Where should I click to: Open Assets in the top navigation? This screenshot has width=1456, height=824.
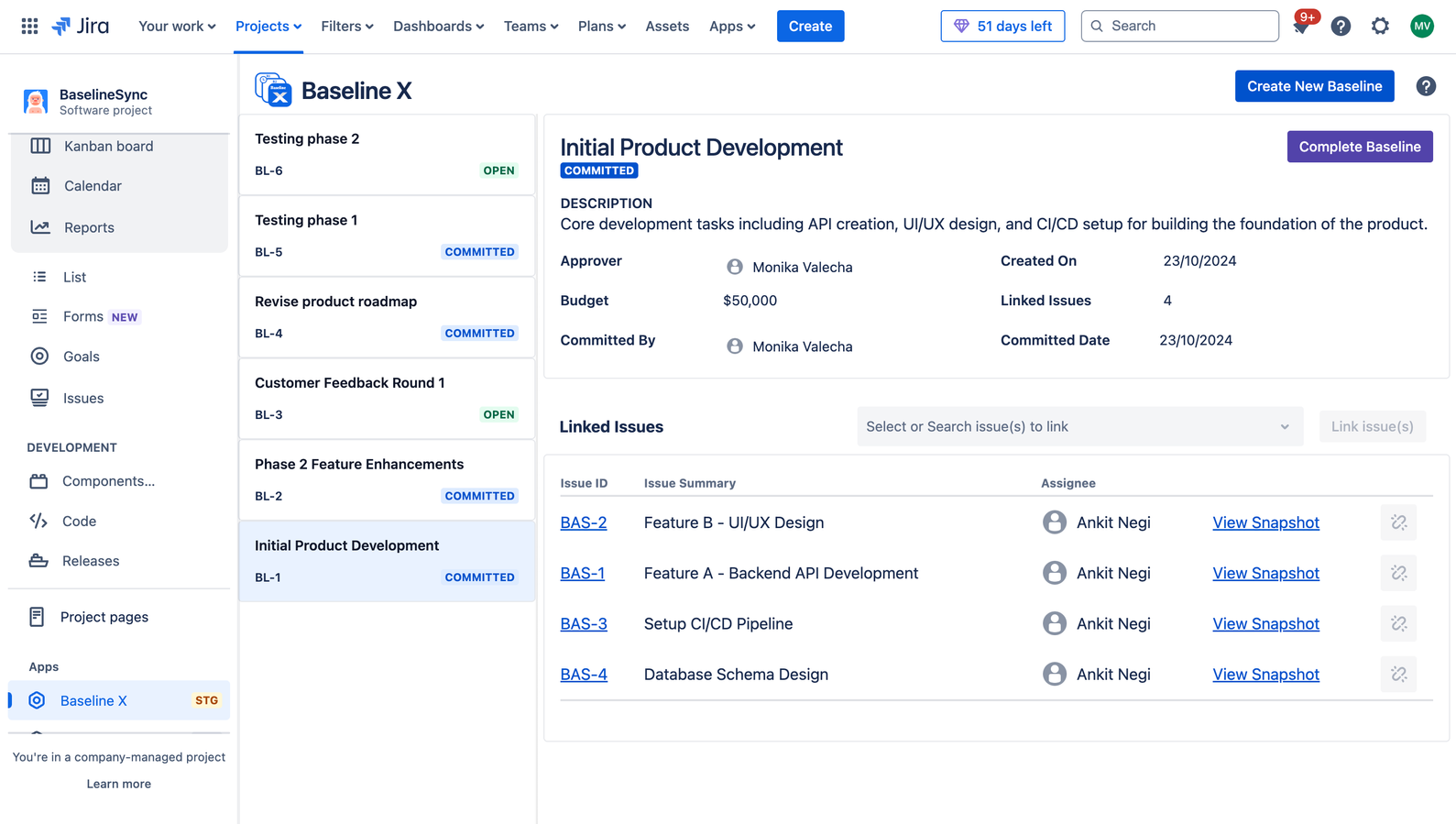point(667,26)
